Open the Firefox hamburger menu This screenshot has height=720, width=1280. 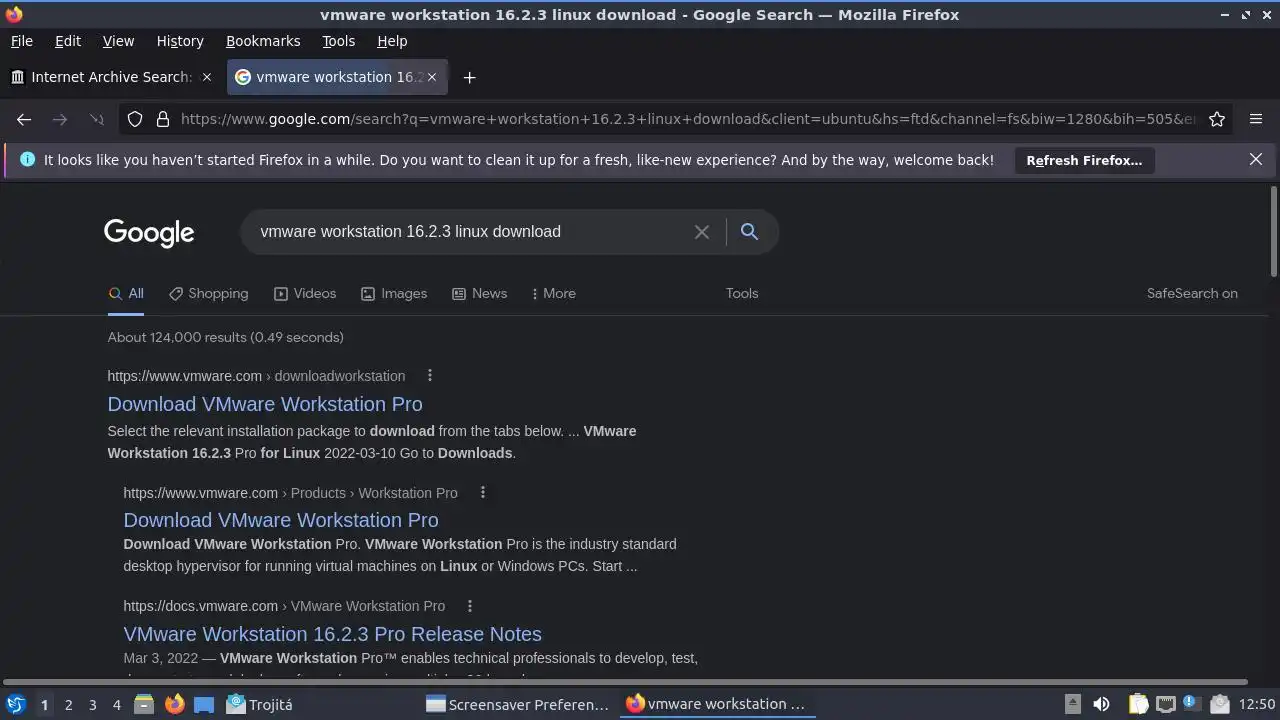[x=1256, y=119]
